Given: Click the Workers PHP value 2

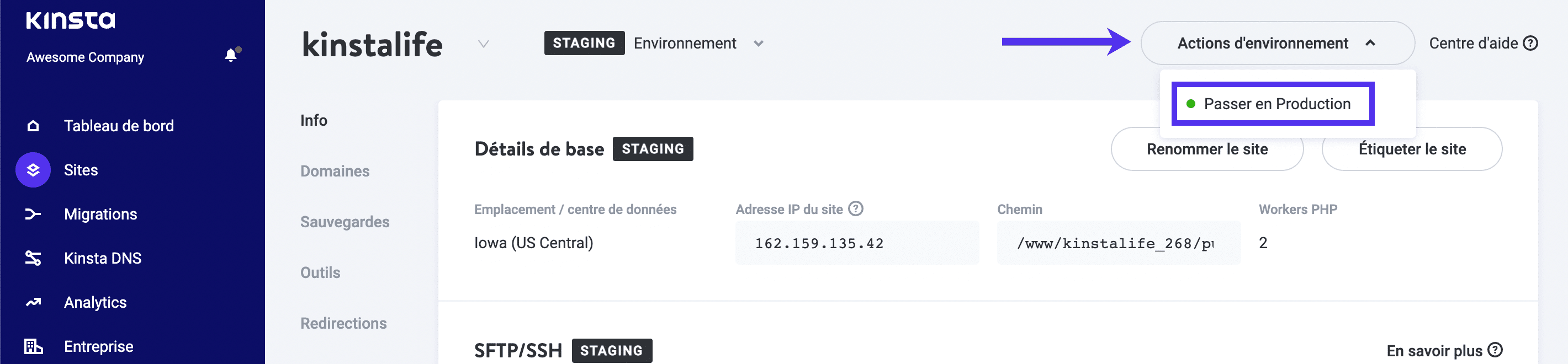Looking at the screenshot, I should click(x=1263, y=243).
